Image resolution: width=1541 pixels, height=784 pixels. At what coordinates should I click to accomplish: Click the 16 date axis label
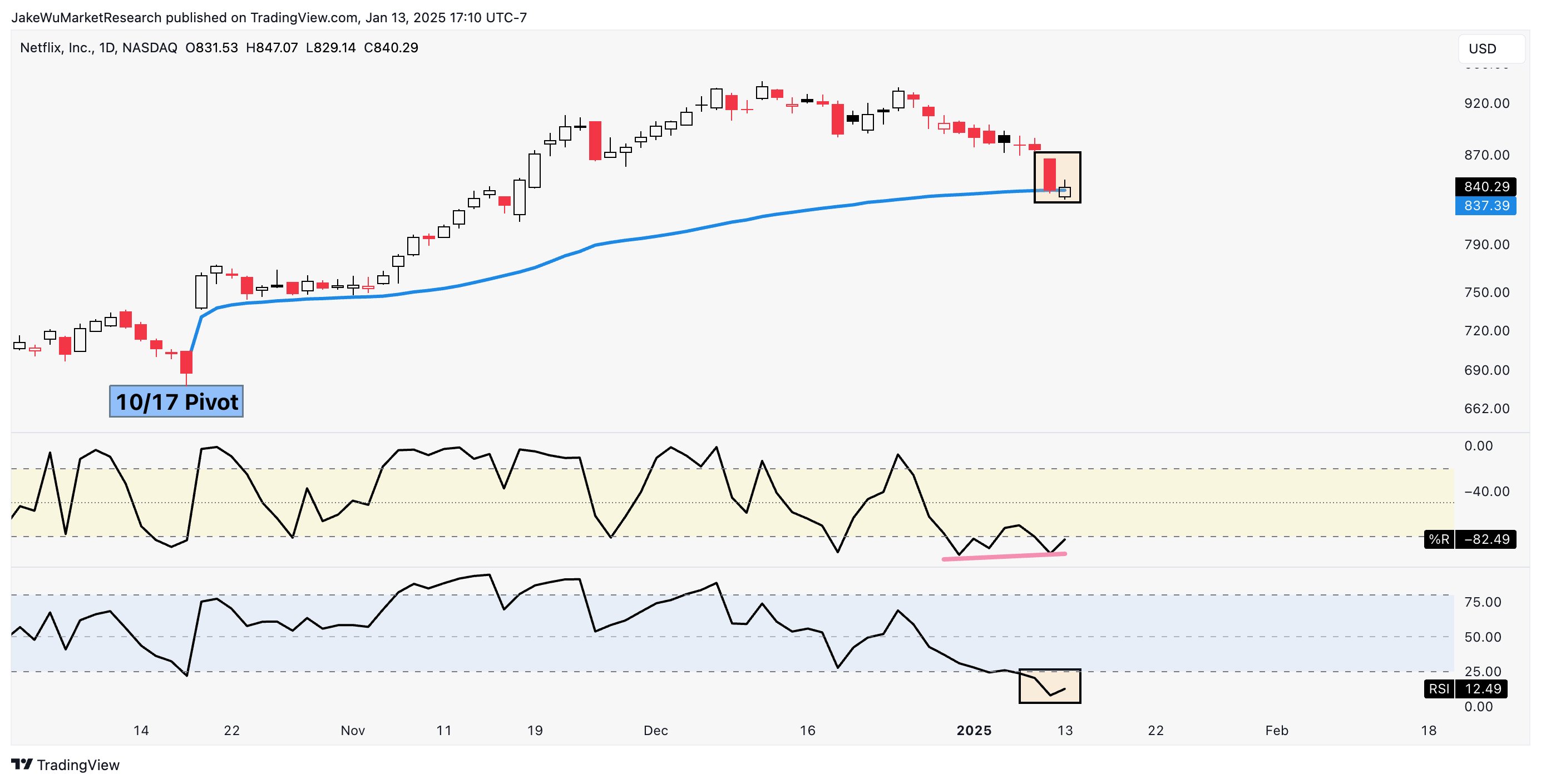point(808,731)
